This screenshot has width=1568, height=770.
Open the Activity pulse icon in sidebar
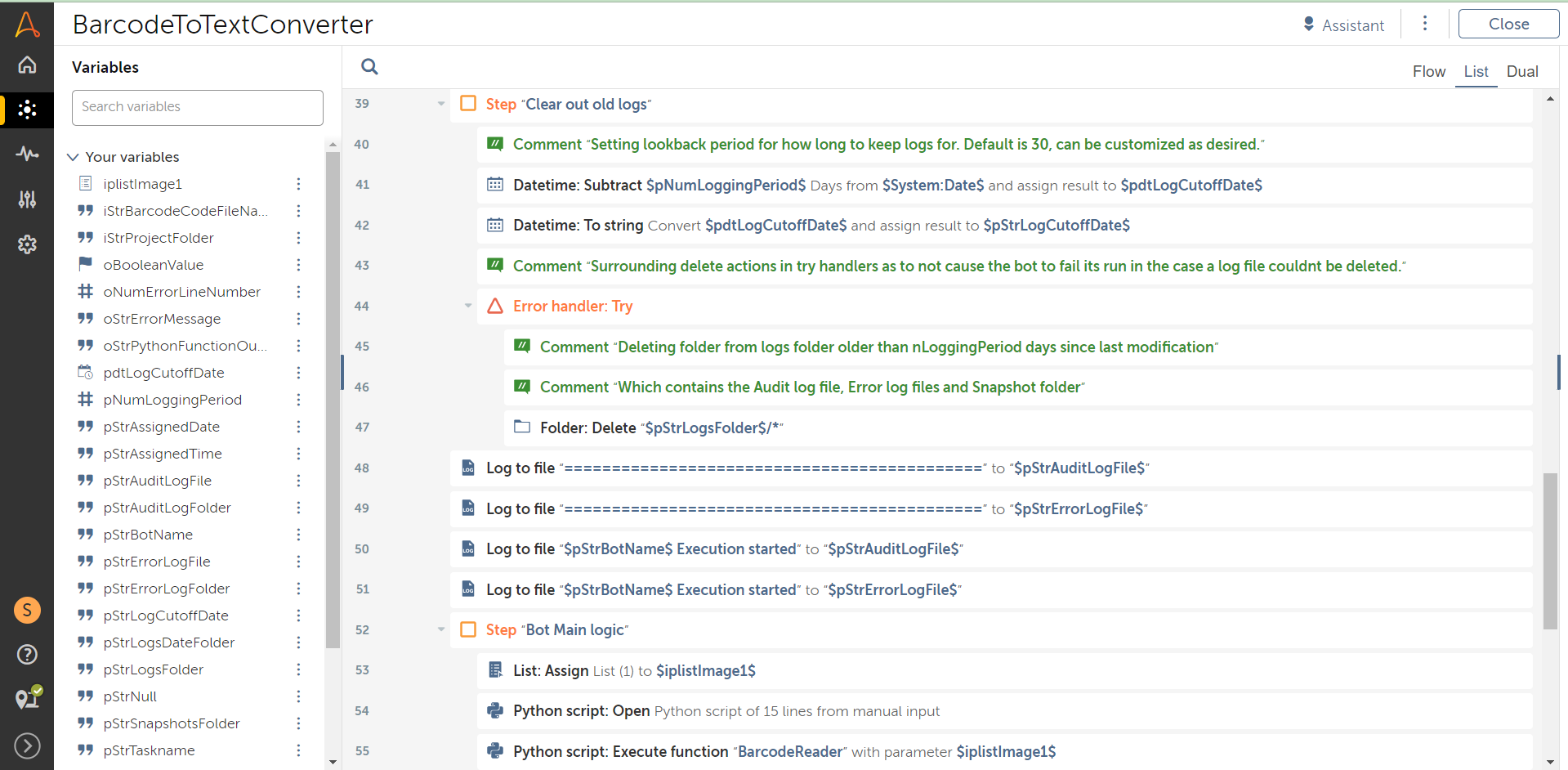pos(27,154)
